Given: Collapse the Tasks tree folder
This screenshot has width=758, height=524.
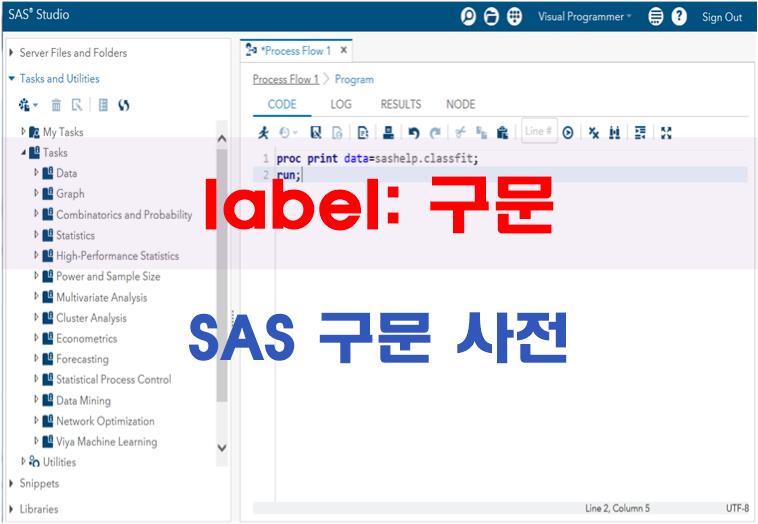Looking at the screenshot, I should (24, 152).
